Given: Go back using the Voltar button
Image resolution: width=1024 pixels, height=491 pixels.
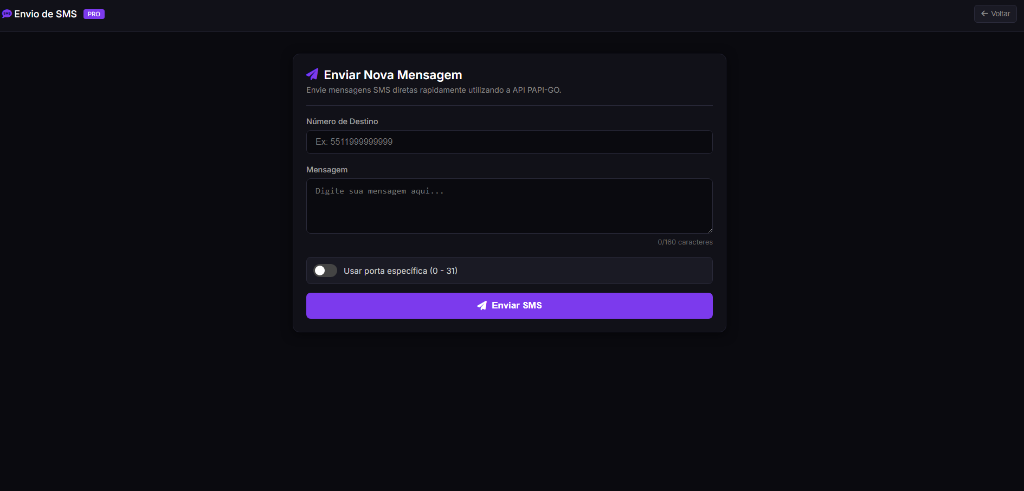Looking at the screenshot, I should [995, 14].
